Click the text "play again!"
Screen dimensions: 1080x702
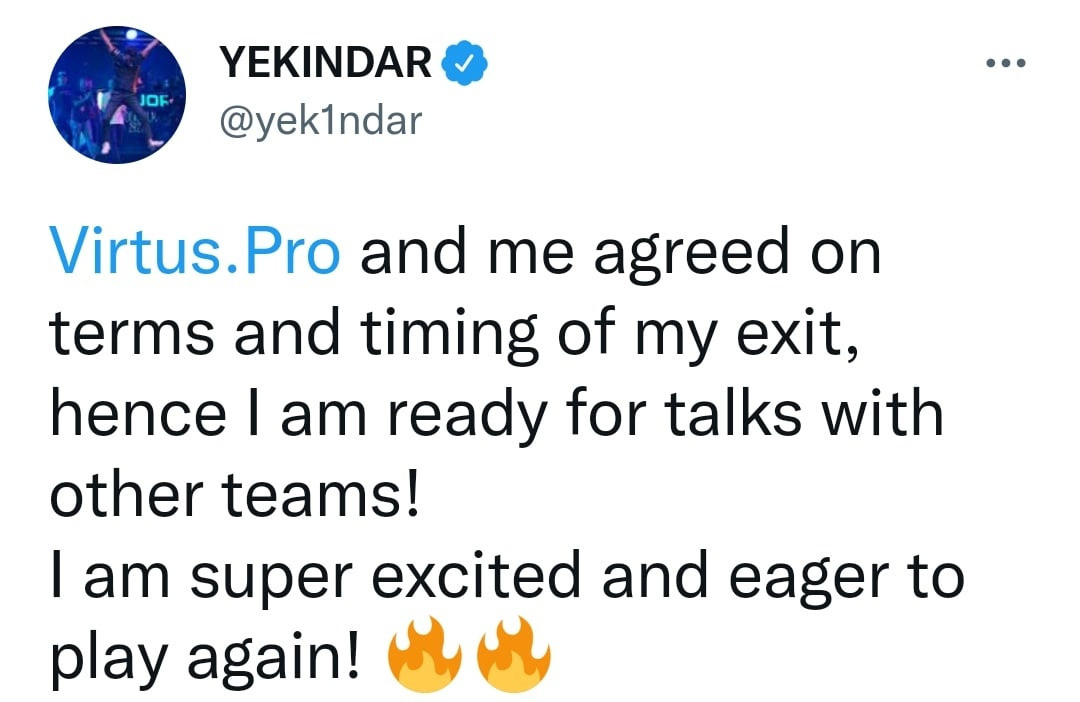205,655
